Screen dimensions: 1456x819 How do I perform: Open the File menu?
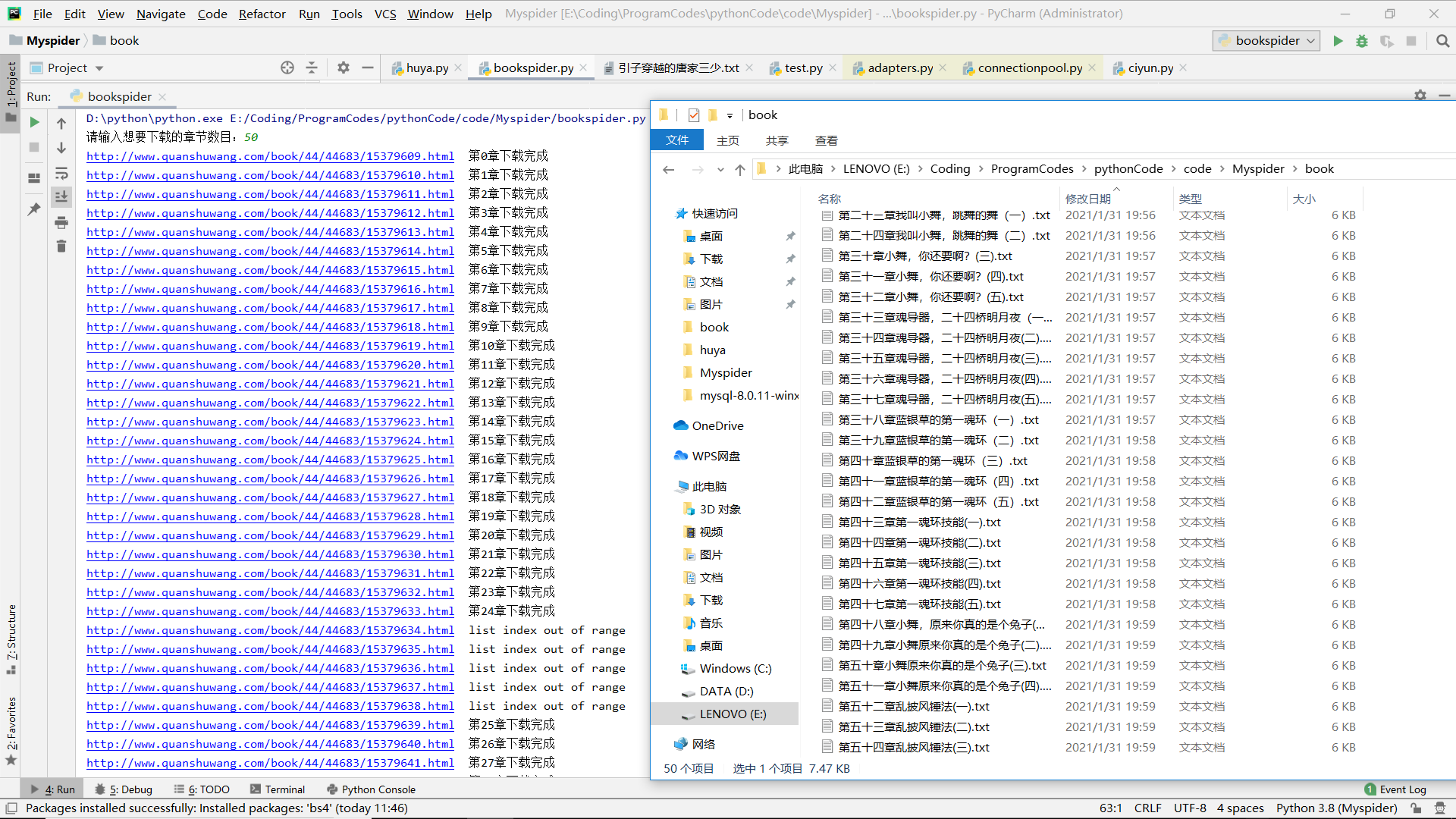42,14
